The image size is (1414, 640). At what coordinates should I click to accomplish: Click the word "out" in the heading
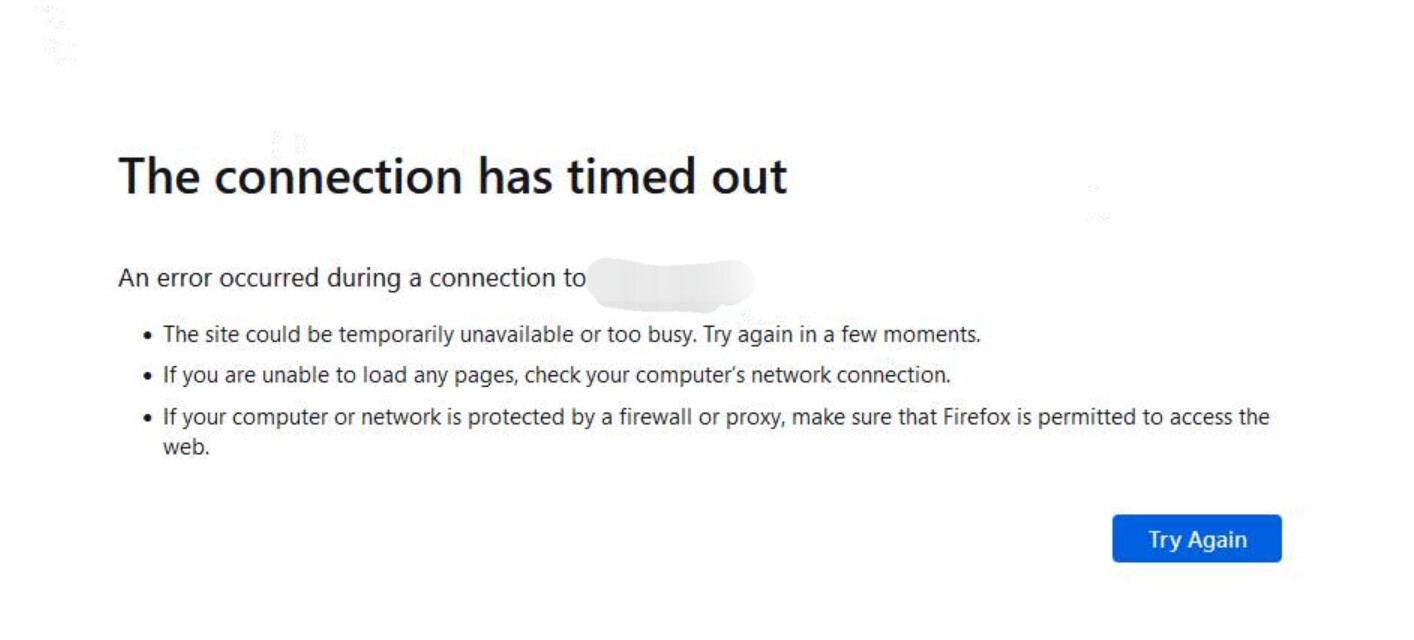click(x=747, y=177)
